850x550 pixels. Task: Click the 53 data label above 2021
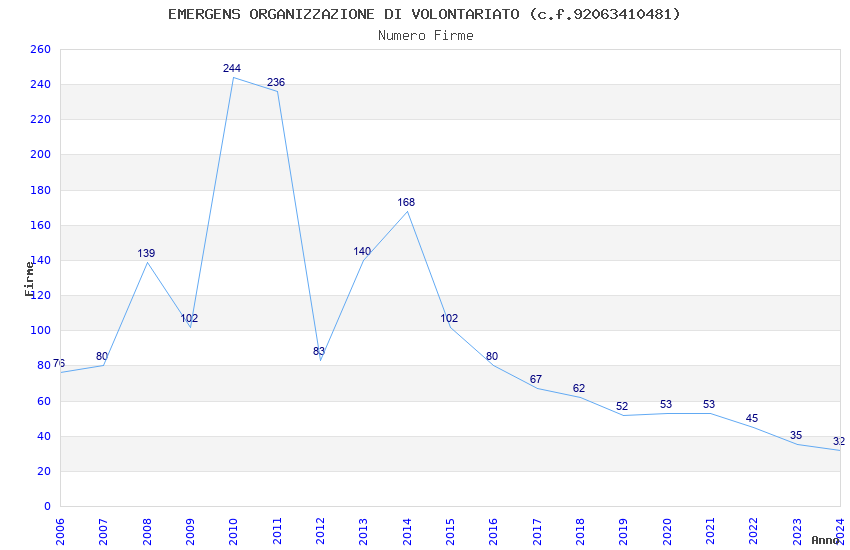(709, 404)
